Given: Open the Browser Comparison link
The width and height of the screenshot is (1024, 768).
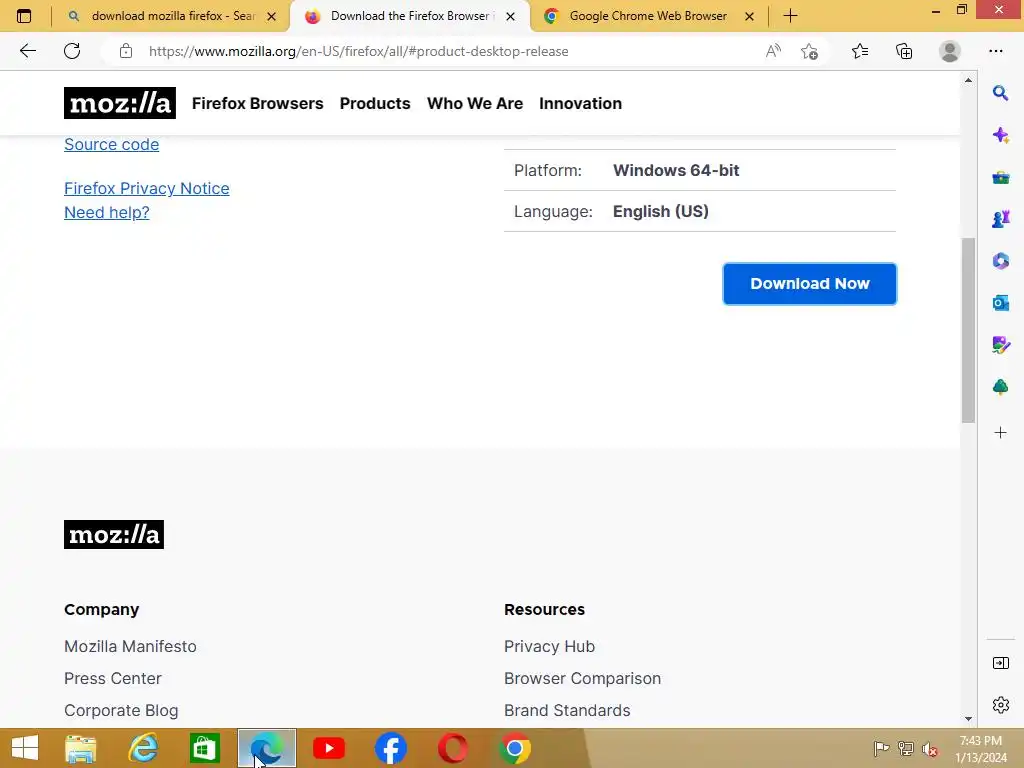Looking at the screenshot, I should point(583,679).
